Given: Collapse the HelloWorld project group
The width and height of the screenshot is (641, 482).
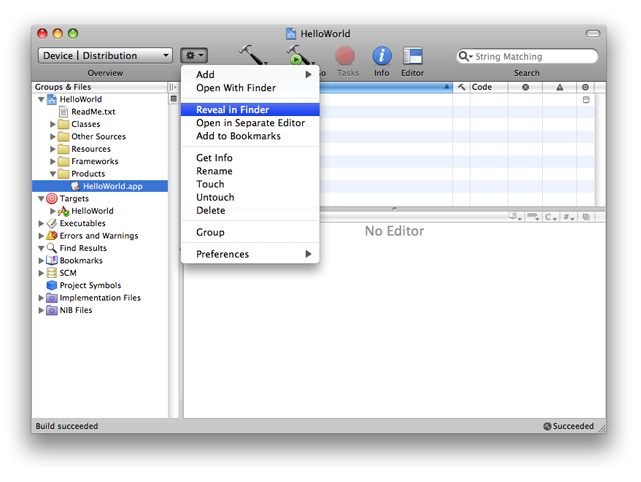Looking at the screenshot, I should pyautogui.click(x=41, y=99).
